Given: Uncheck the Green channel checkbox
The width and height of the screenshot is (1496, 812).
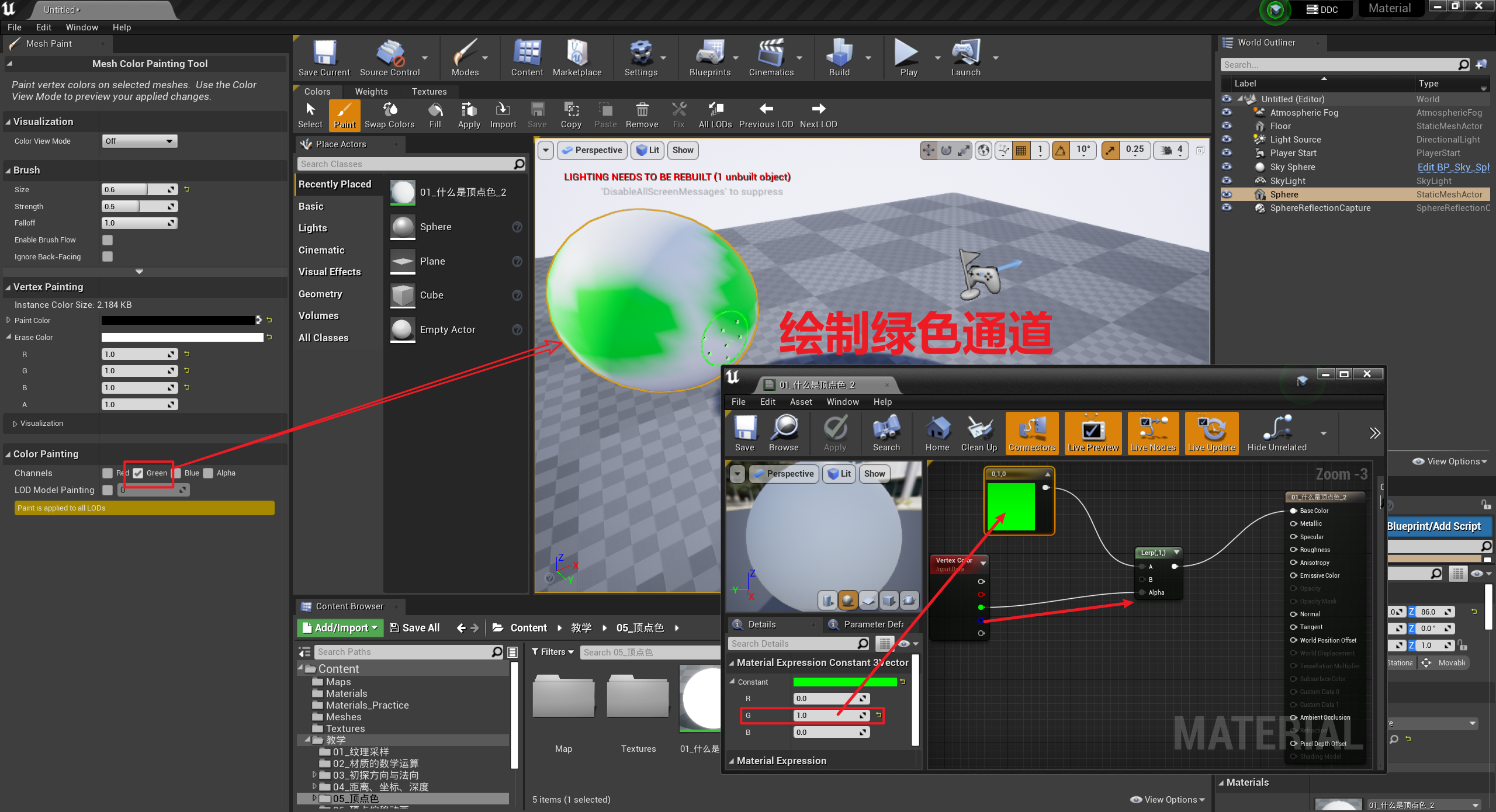Looking at the screenshot, I should [x=138, y=473].
